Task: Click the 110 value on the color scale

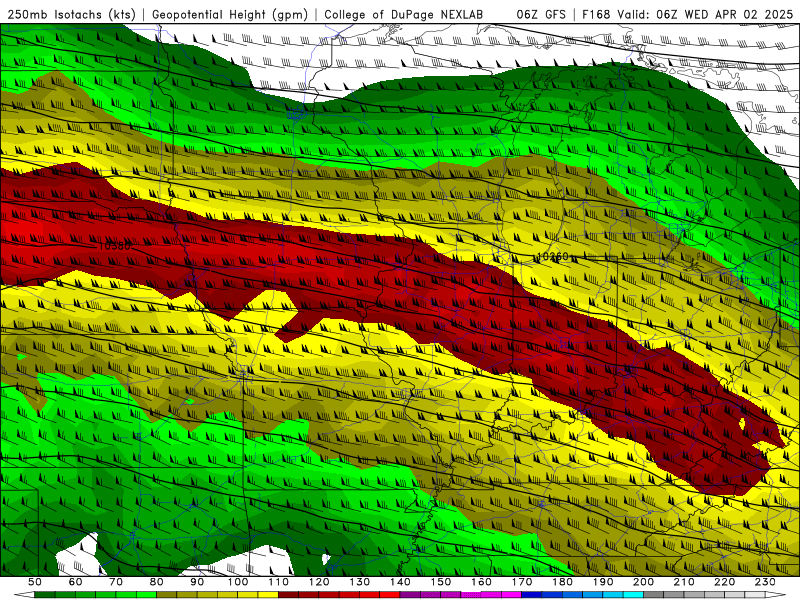Action: tap(278, 582)
